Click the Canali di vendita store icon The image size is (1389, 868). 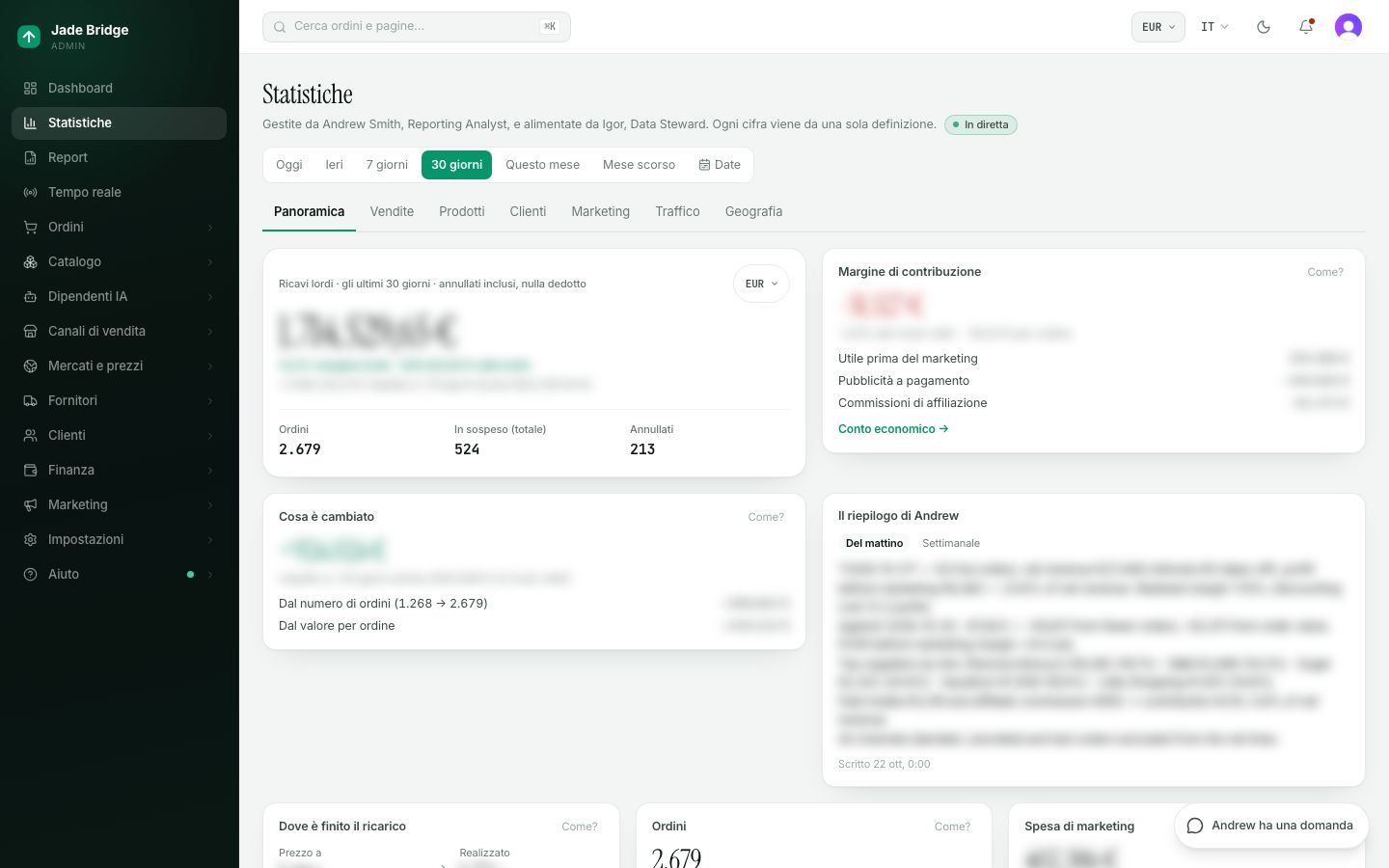click(30, 331)
